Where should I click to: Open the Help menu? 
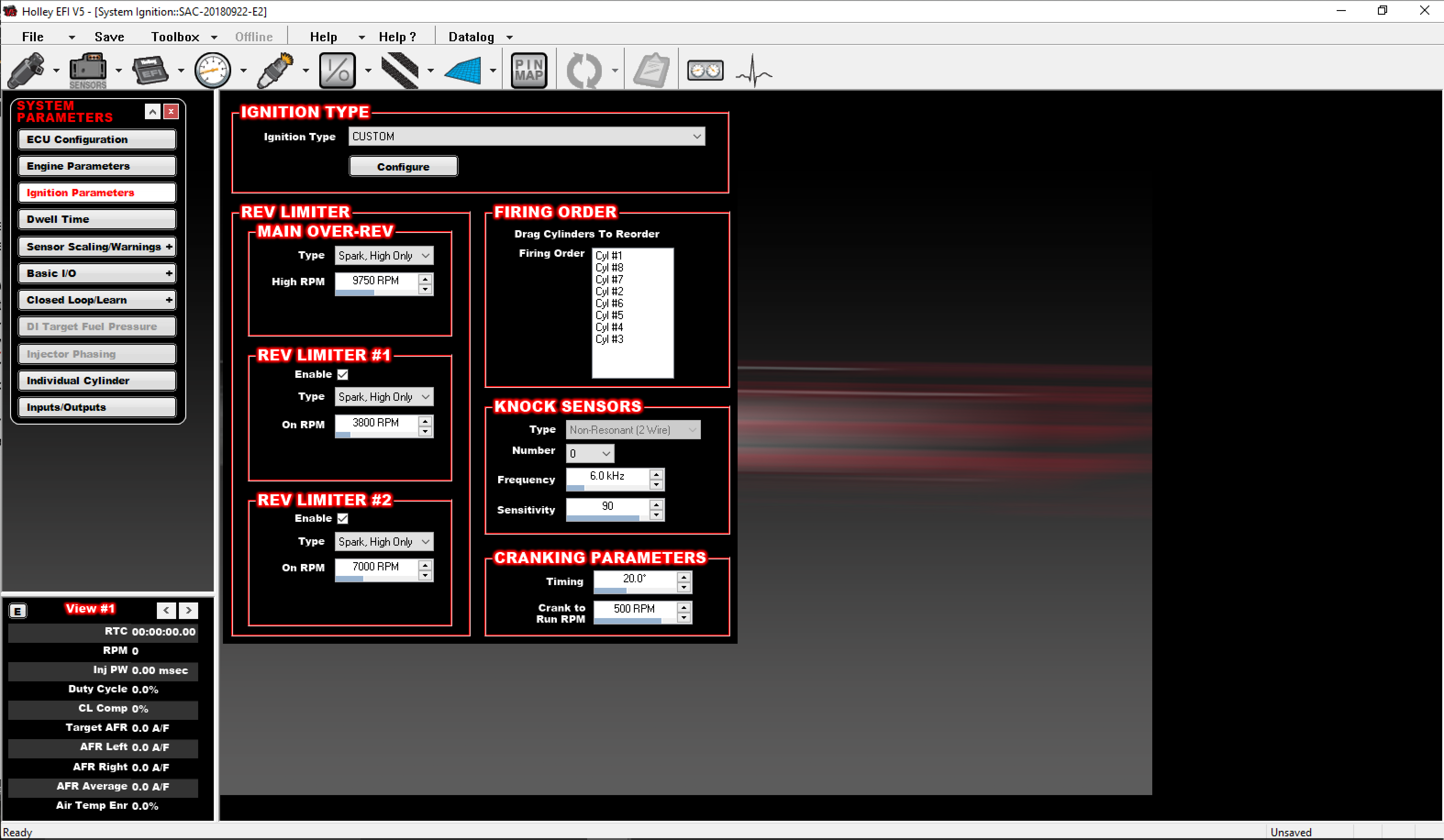pos(323,37)
